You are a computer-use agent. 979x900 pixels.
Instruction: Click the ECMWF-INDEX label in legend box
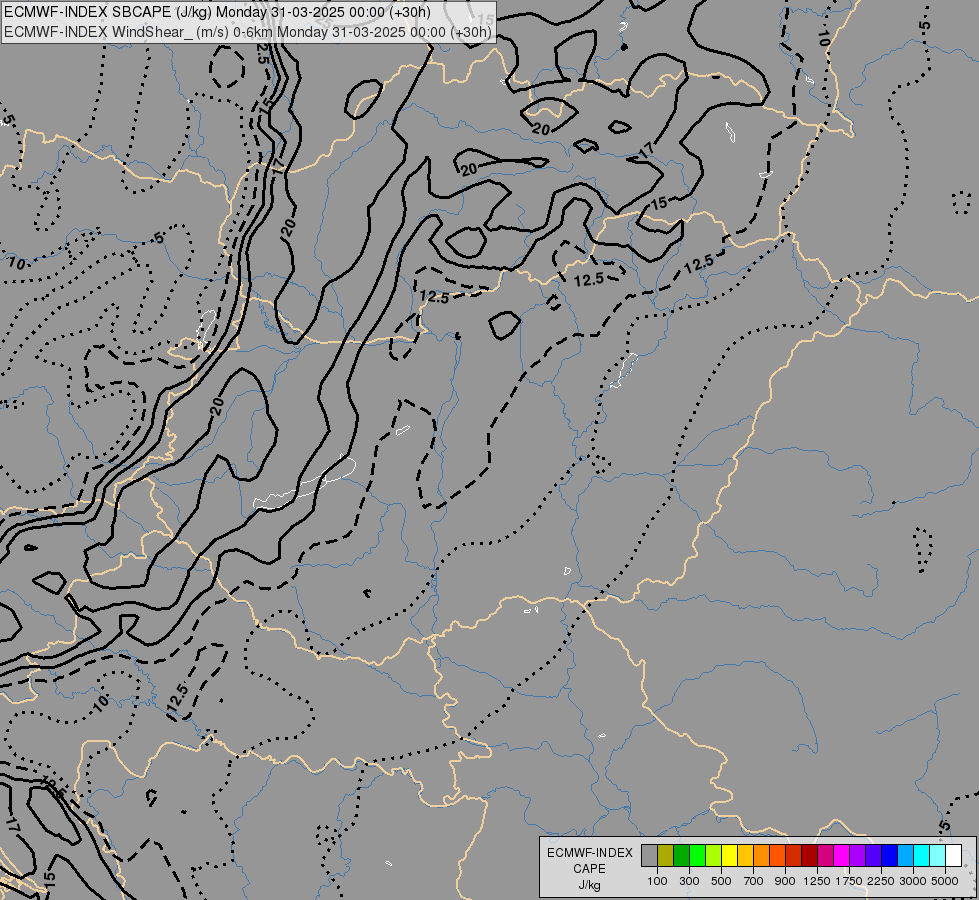(589, 853)
